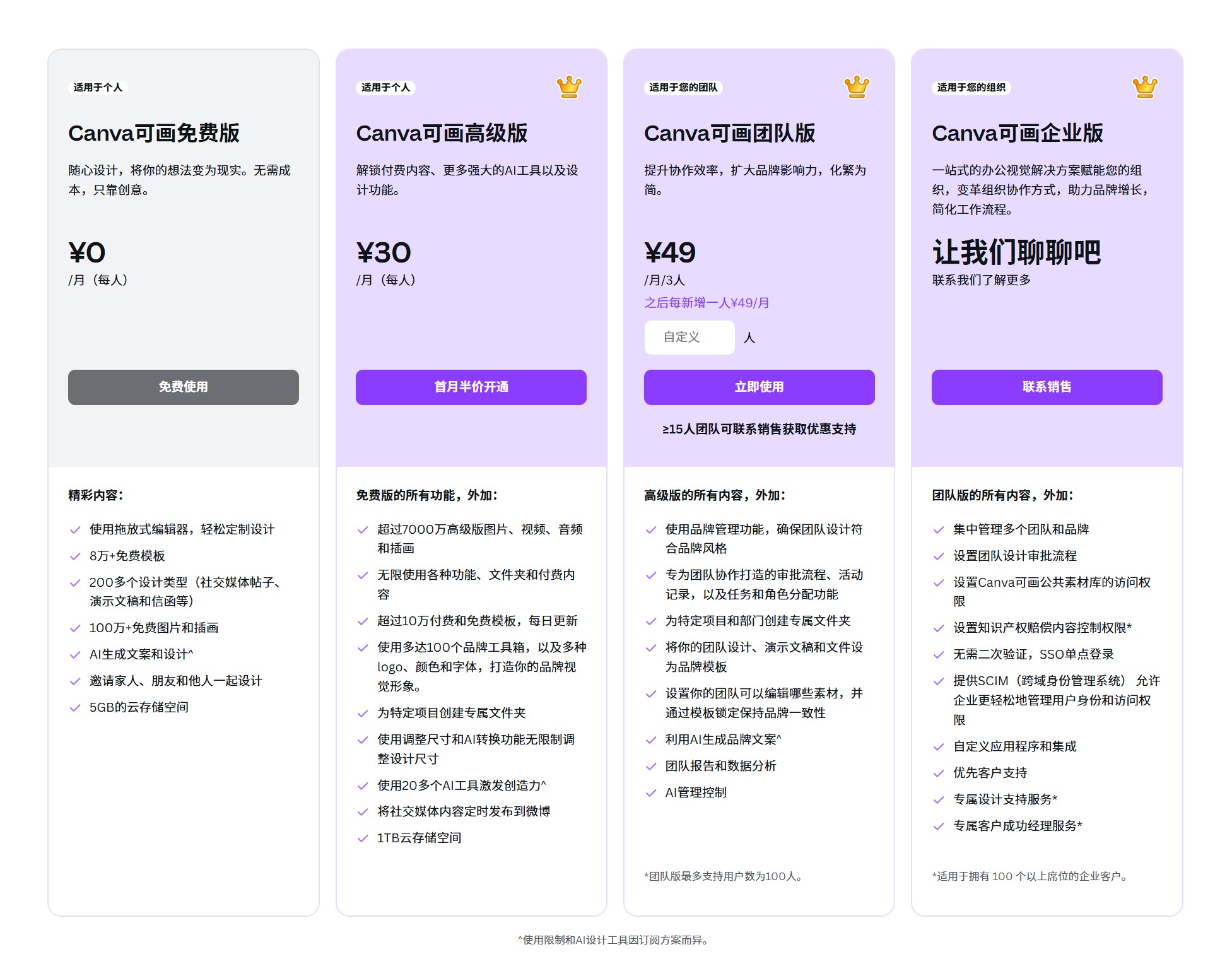Click the ¥0 price
The width and height of the screenshot is (1232, 959).
87,253
